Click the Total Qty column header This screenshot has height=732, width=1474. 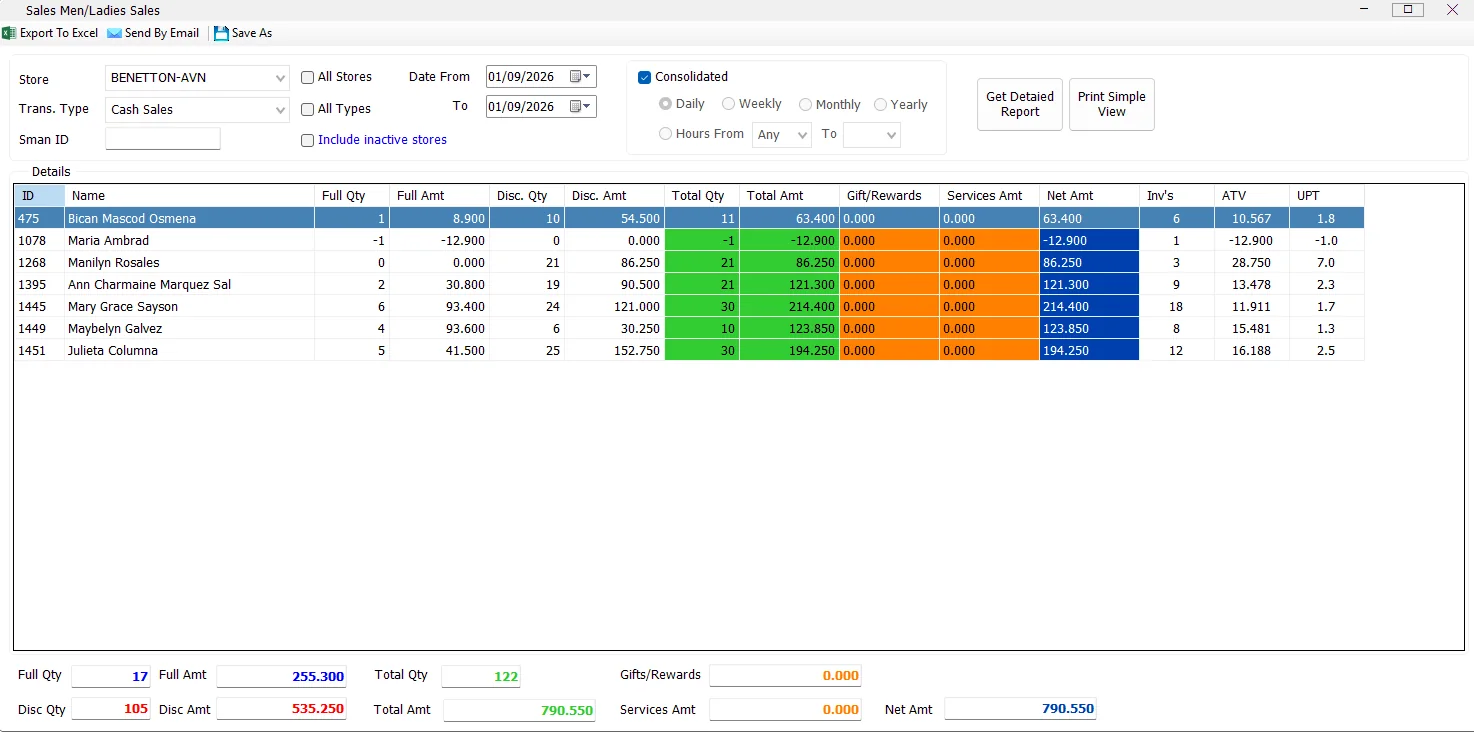[x=702, y=196]
